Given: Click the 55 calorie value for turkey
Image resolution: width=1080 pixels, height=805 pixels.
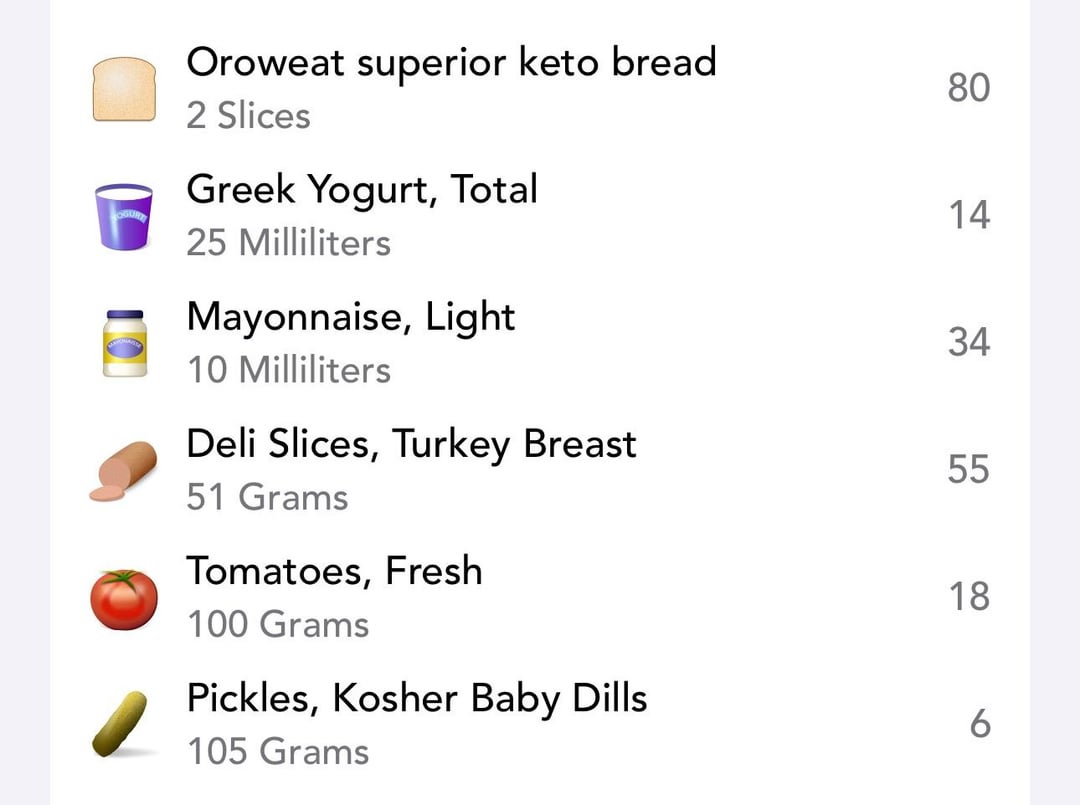Looking at the screenshot, I should 968,470.
